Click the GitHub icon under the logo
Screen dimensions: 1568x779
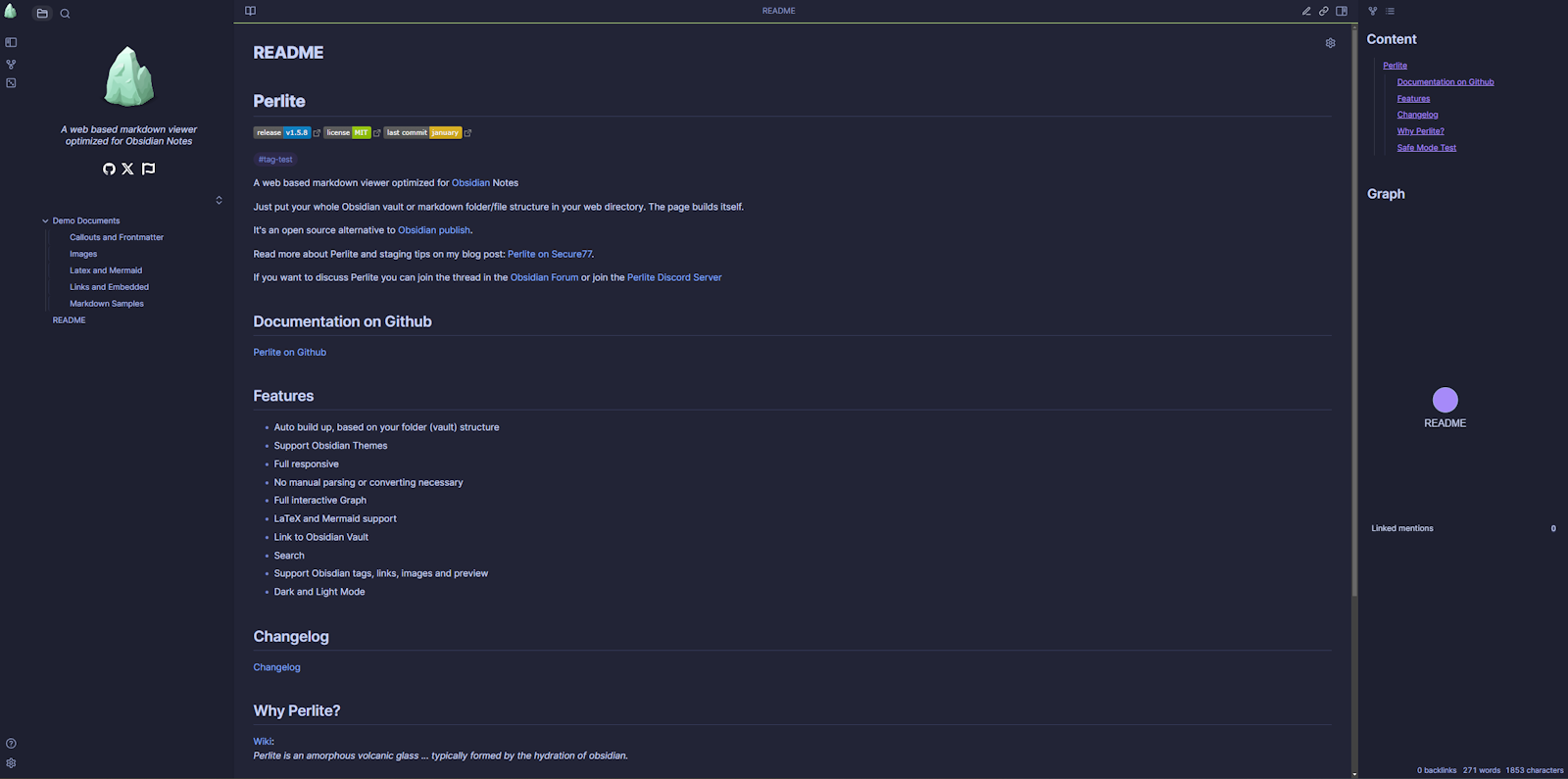(109, 169)
